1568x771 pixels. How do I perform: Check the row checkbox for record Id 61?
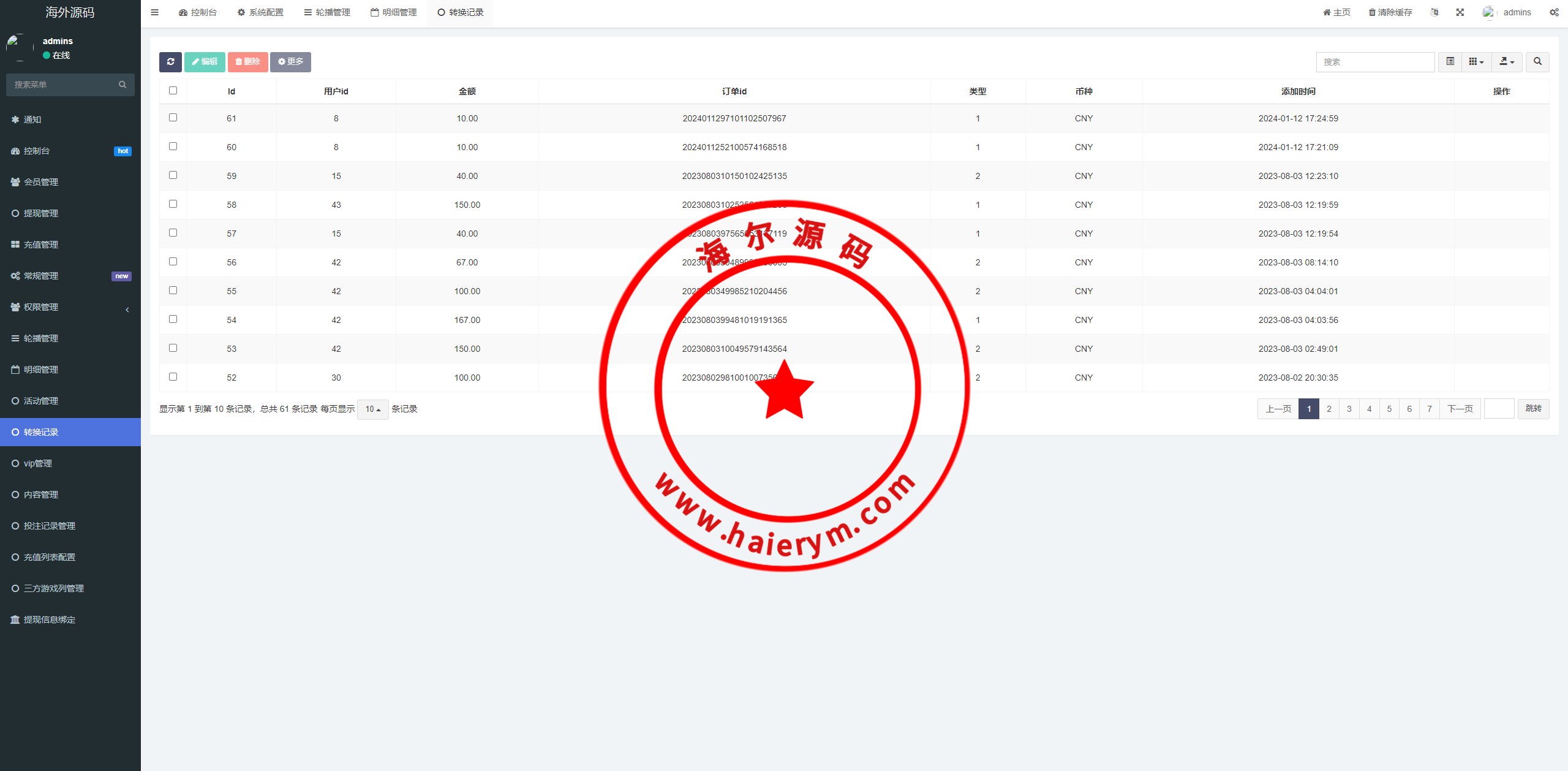(173, 117)
